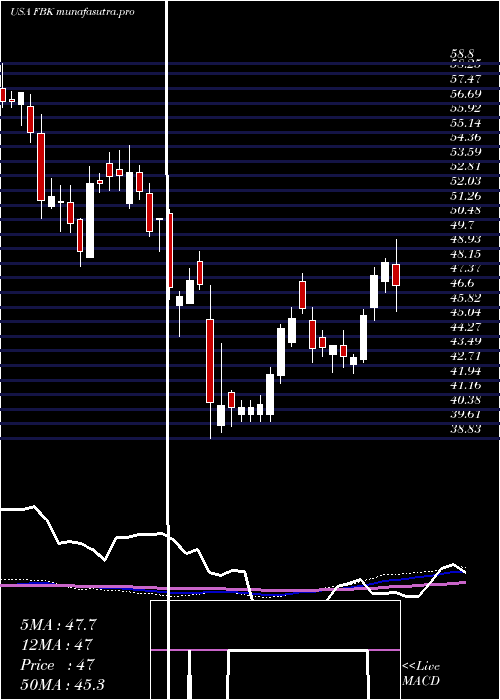Click the 41.94 price axis label
Image resolution: width=500 pixels, height=700 pixels.
click(466, 370)
